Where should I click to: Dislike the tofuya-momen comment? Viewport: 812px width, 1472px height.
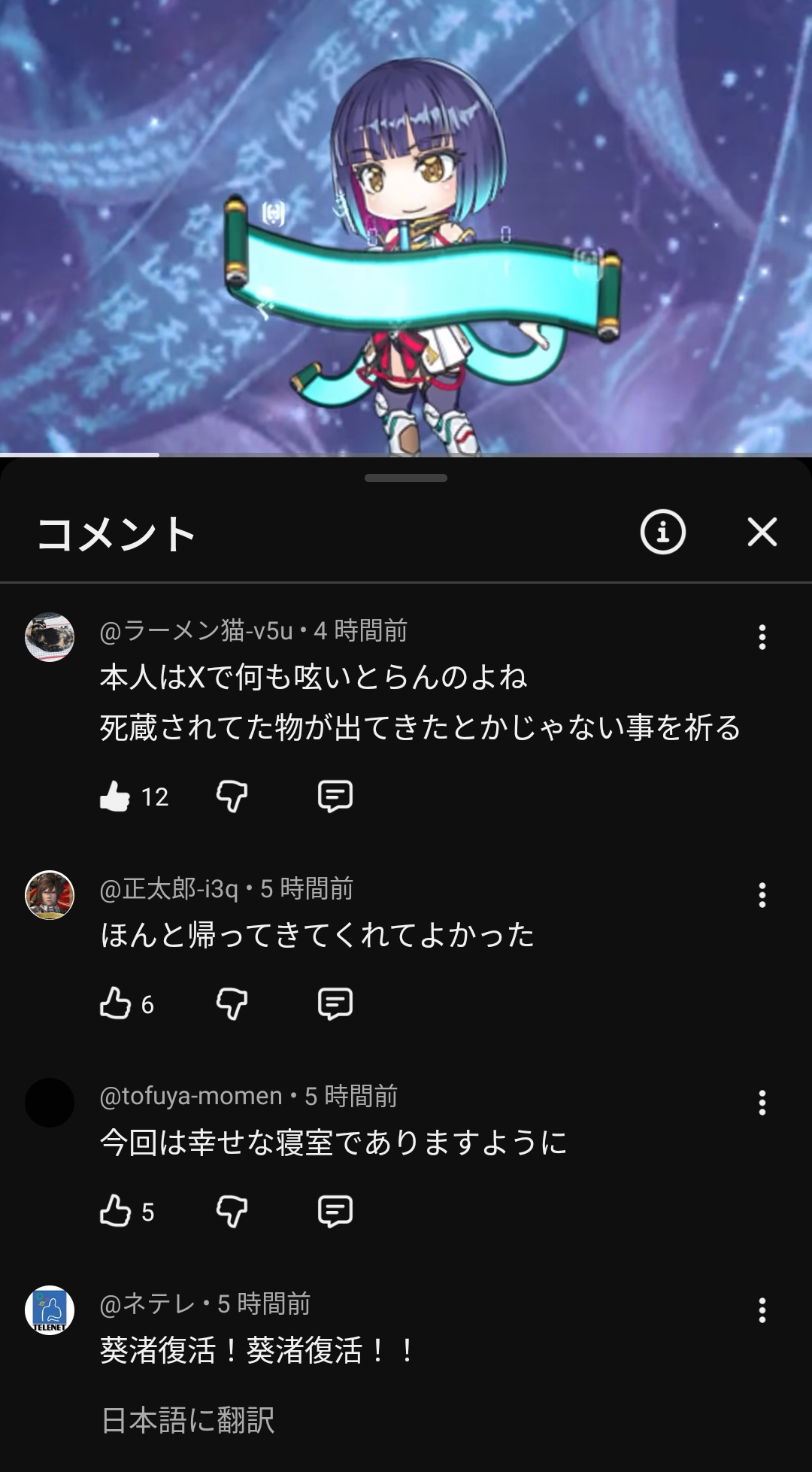pyautogui.click(x=232, y=1211)
